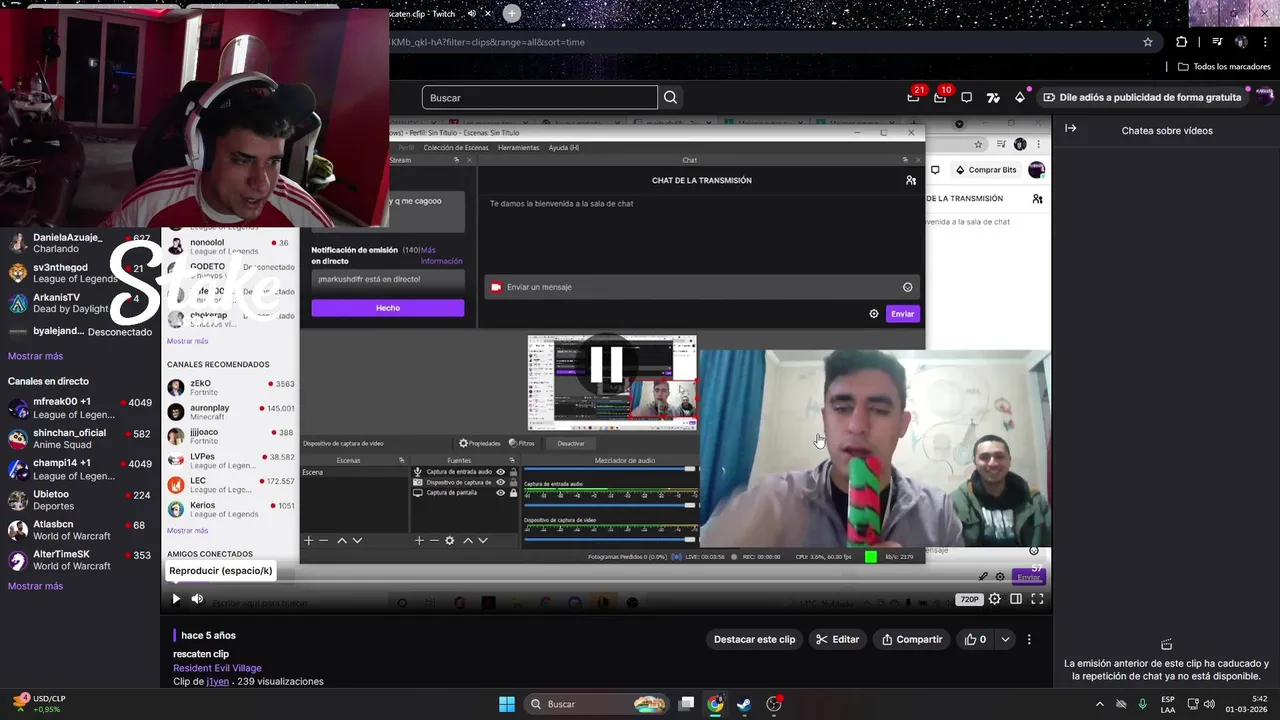The height and width of the screenshot is (720, 1280).
Task: Click the Editar clip button
Action: pos(837,639)
